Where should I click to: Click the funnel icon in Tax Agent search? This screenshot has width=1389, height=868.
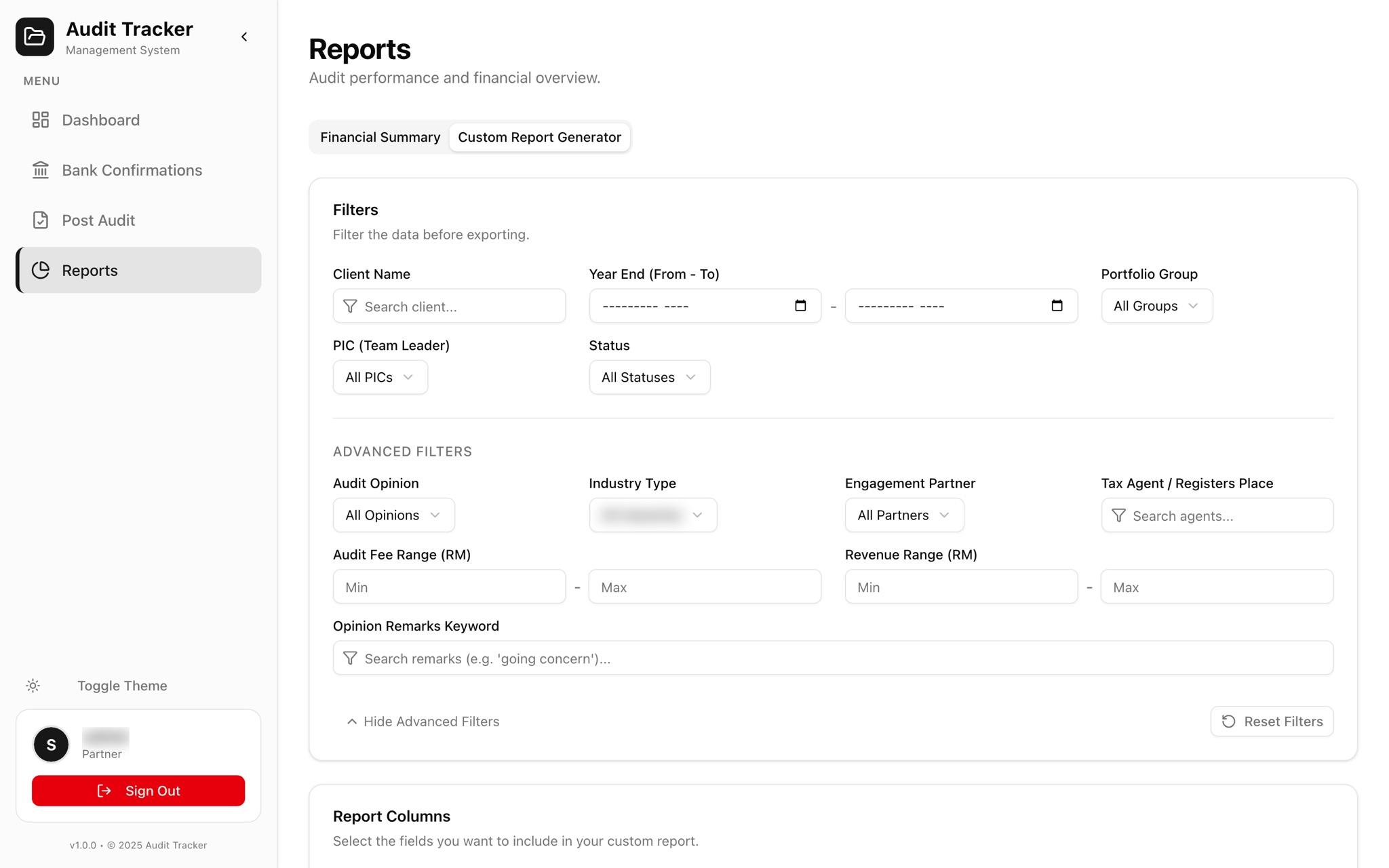pos(1118,516)
